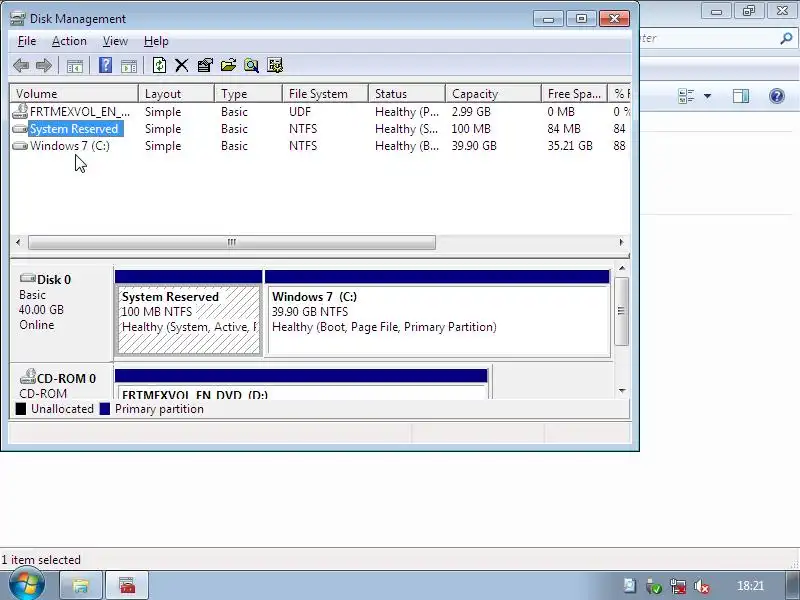Image resolution: width=800 pixels, height=600 pixels.
Task: Click the Disk 0 drive icon
Action: [x=28, y=279]
